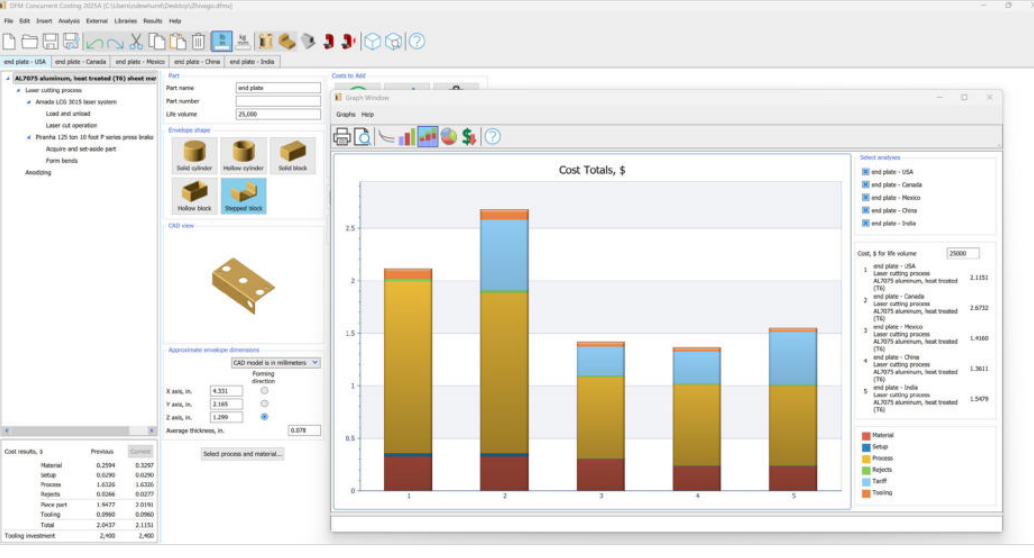The image size is (1034, 558).
Task: Click the Graph Window help icon
Action: click(x=492, y=137)
